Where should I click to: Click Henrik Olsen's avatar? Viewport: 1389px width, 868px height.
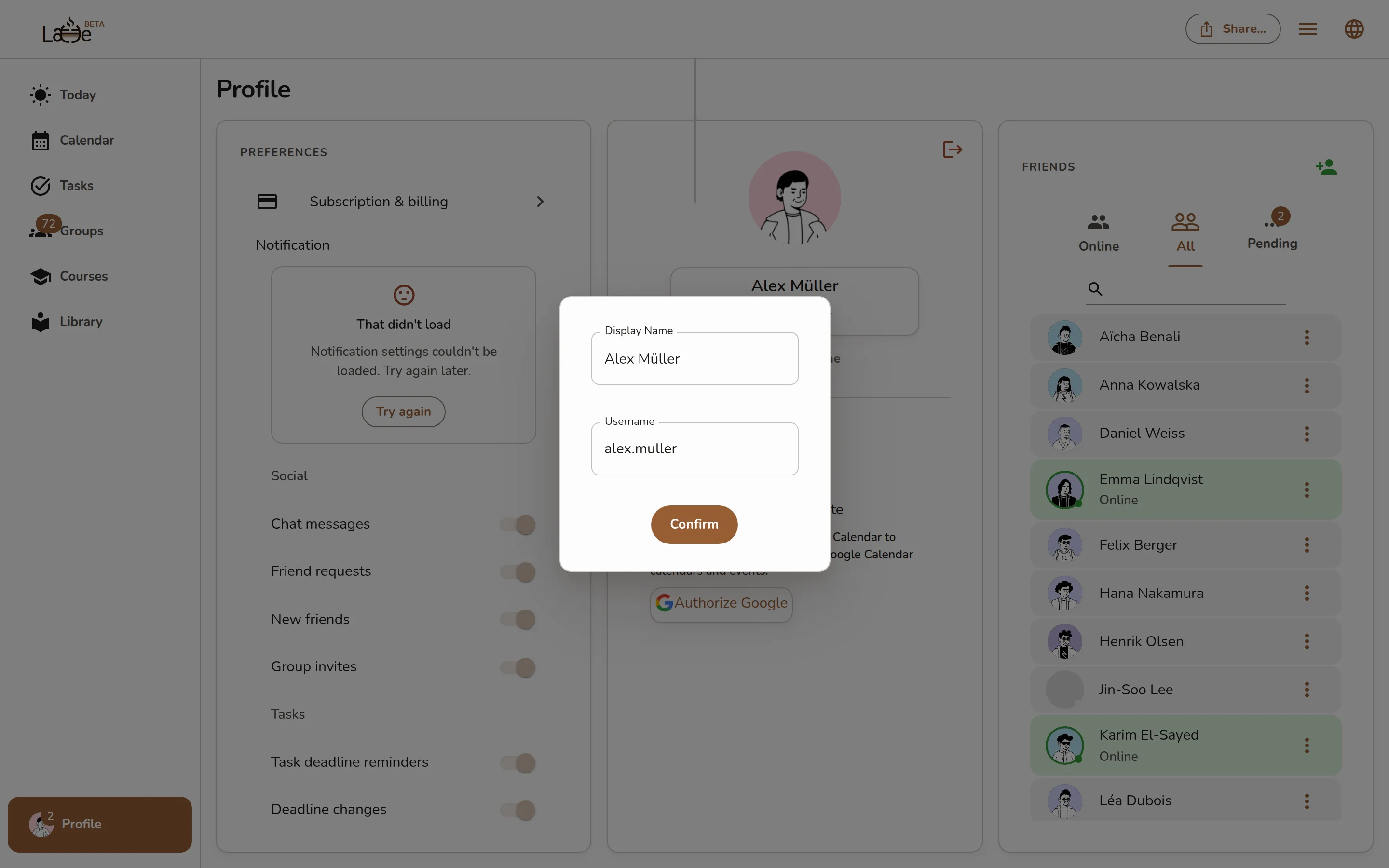tap(1065, 641)
